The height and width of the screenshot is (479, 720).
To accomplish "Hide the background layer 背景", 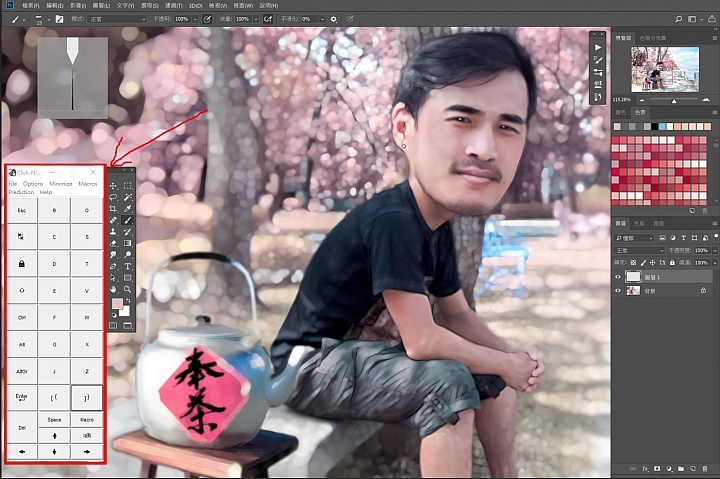I will pos(618,291).
